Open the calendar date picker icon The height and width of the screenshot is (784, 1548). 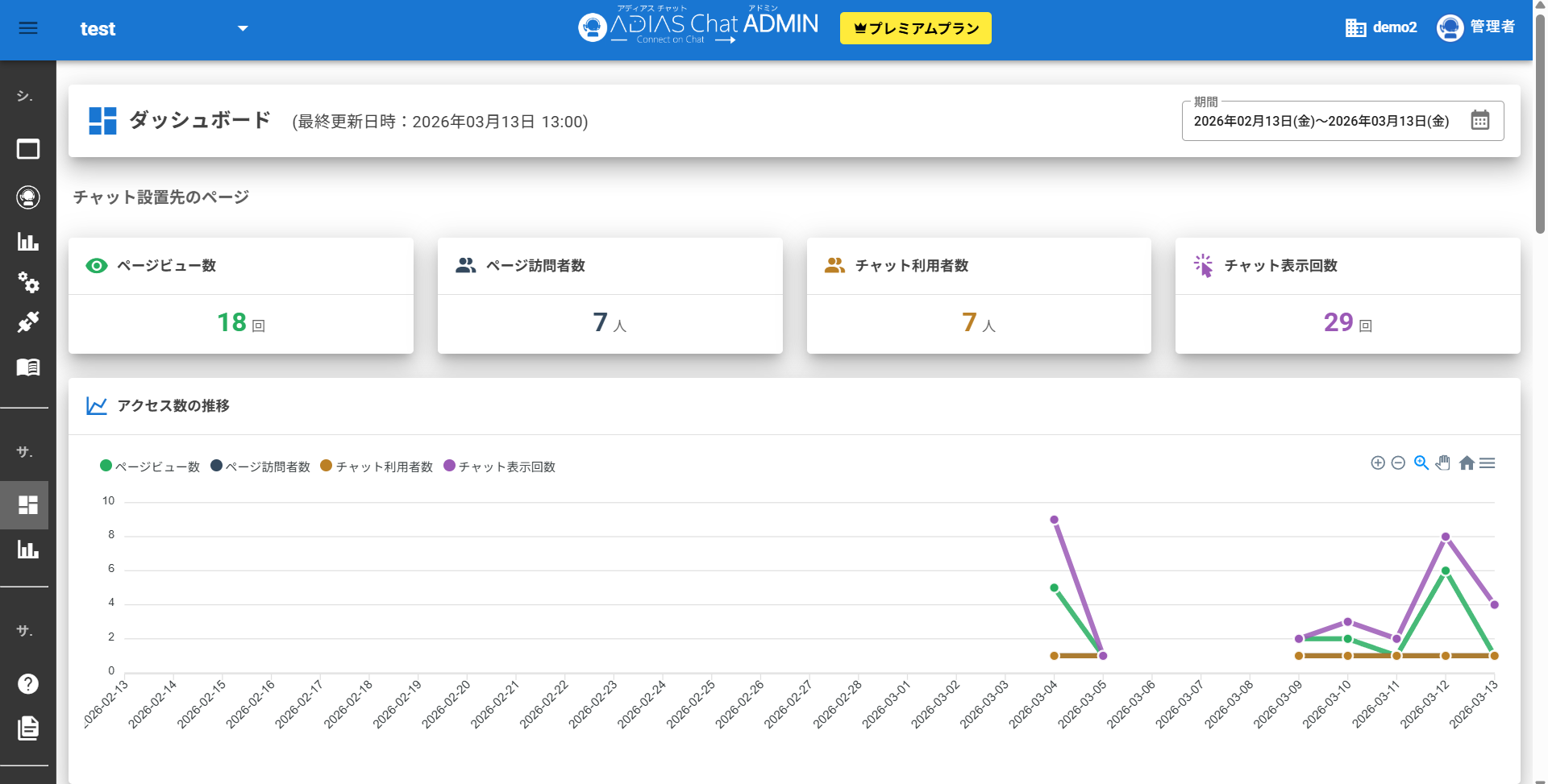(x=1480, y=120)
